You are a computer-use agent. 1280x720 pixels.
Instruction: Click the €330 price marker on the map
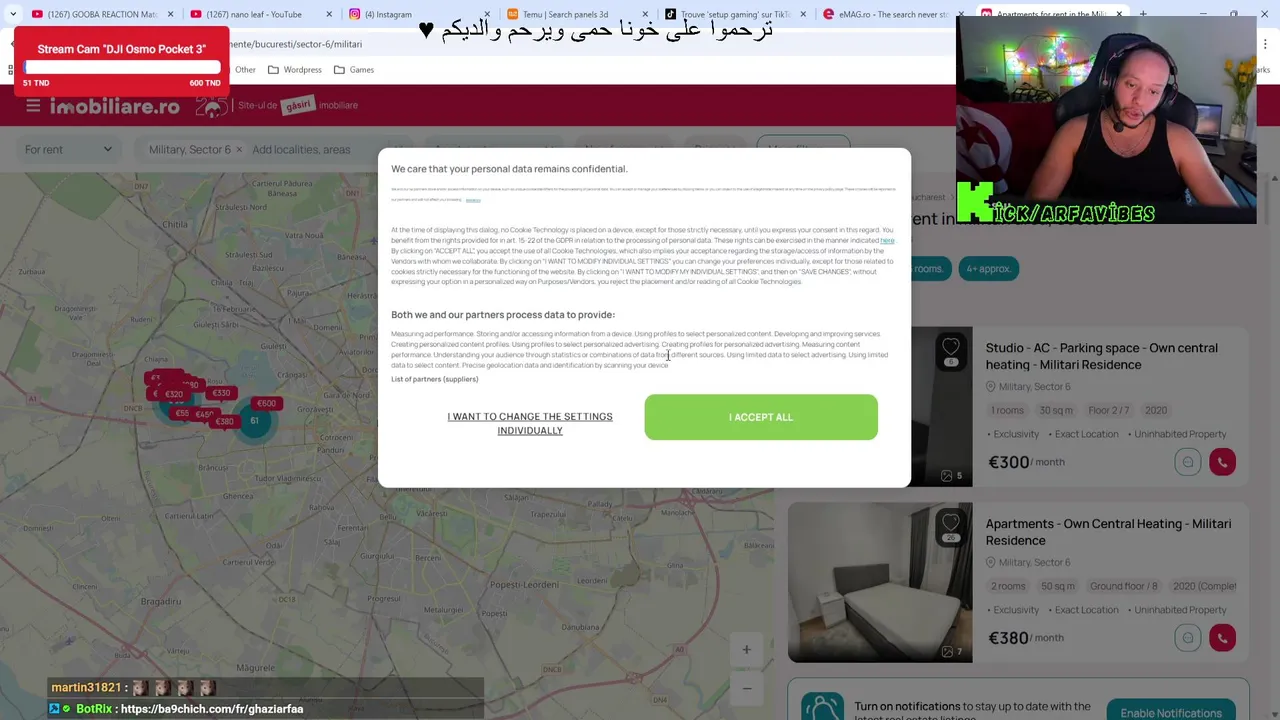pyautogui.click(x=221, y=393)
